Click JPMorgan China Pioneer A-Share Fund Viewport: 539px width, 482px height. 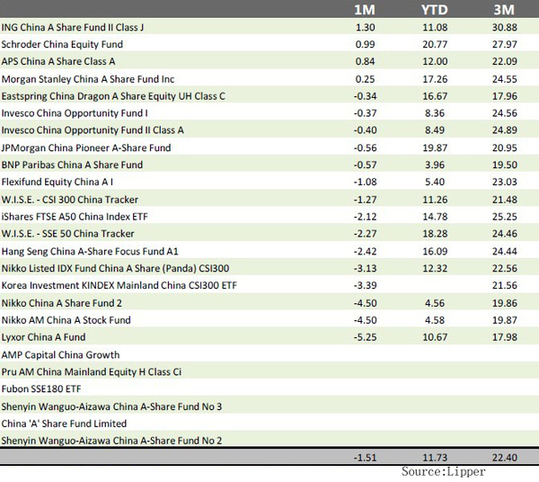[x=86, y=148]
